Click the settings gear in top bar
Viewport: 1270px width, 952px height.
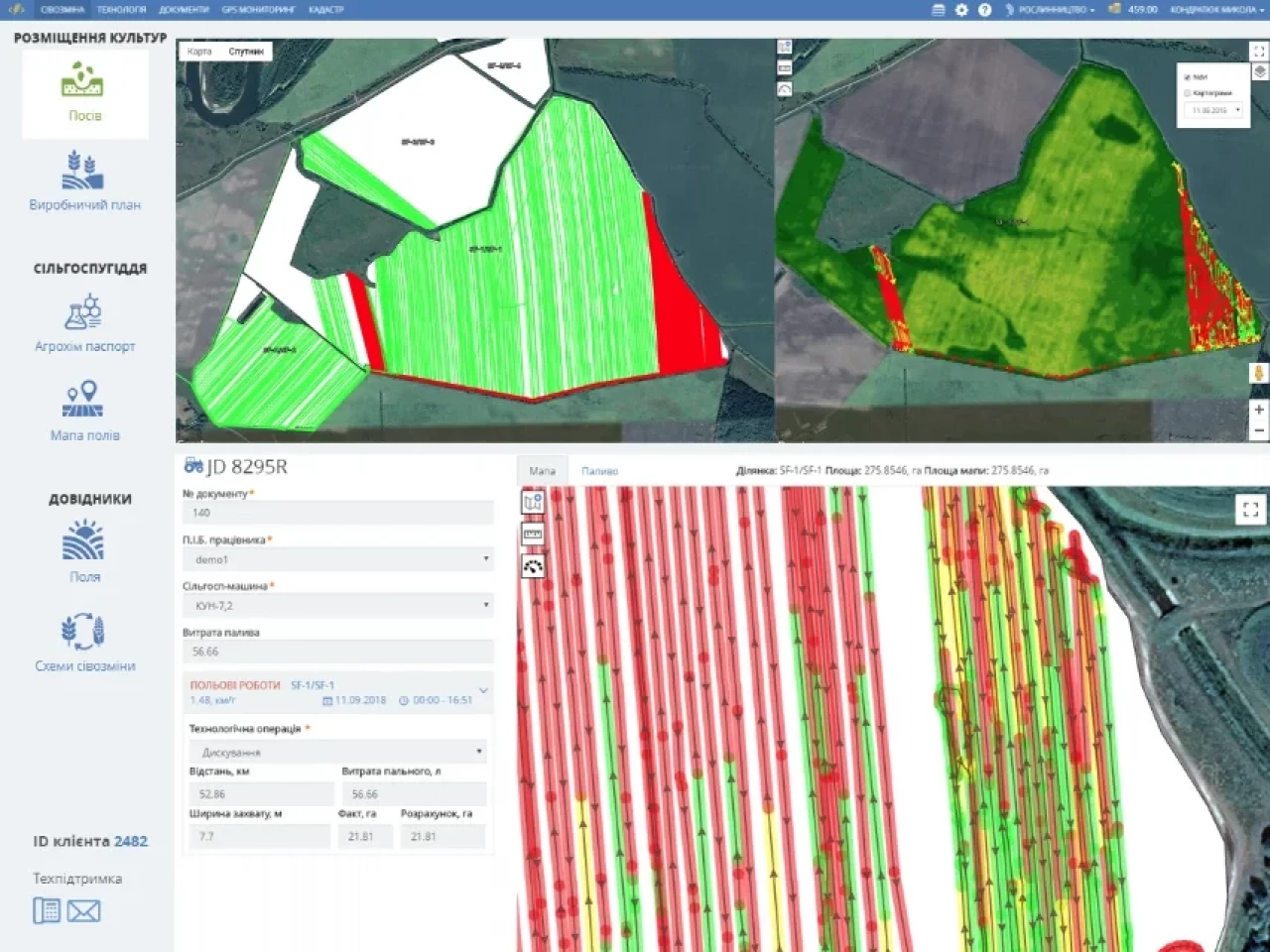tap(961, 10)
